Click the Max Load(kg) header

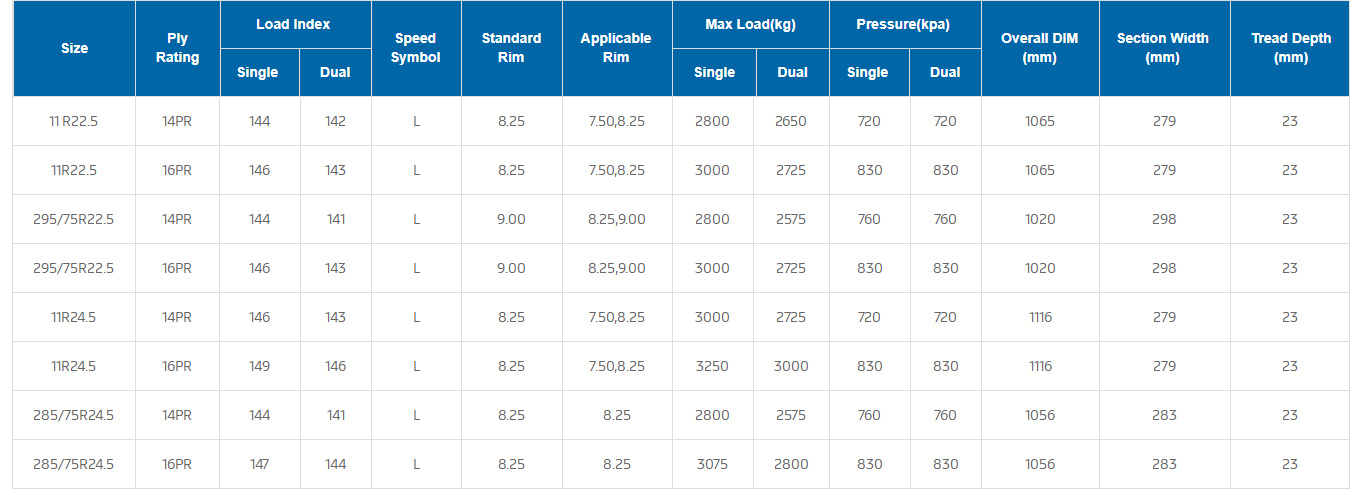[751, 24]
